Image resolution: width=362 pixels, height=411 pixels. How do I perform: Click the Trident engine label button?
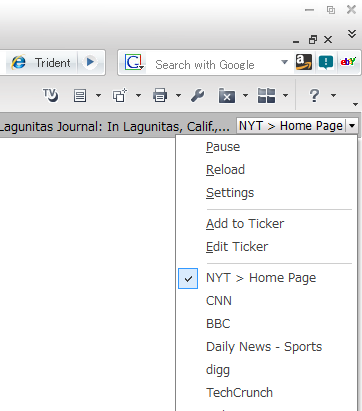tap(53, 62)
